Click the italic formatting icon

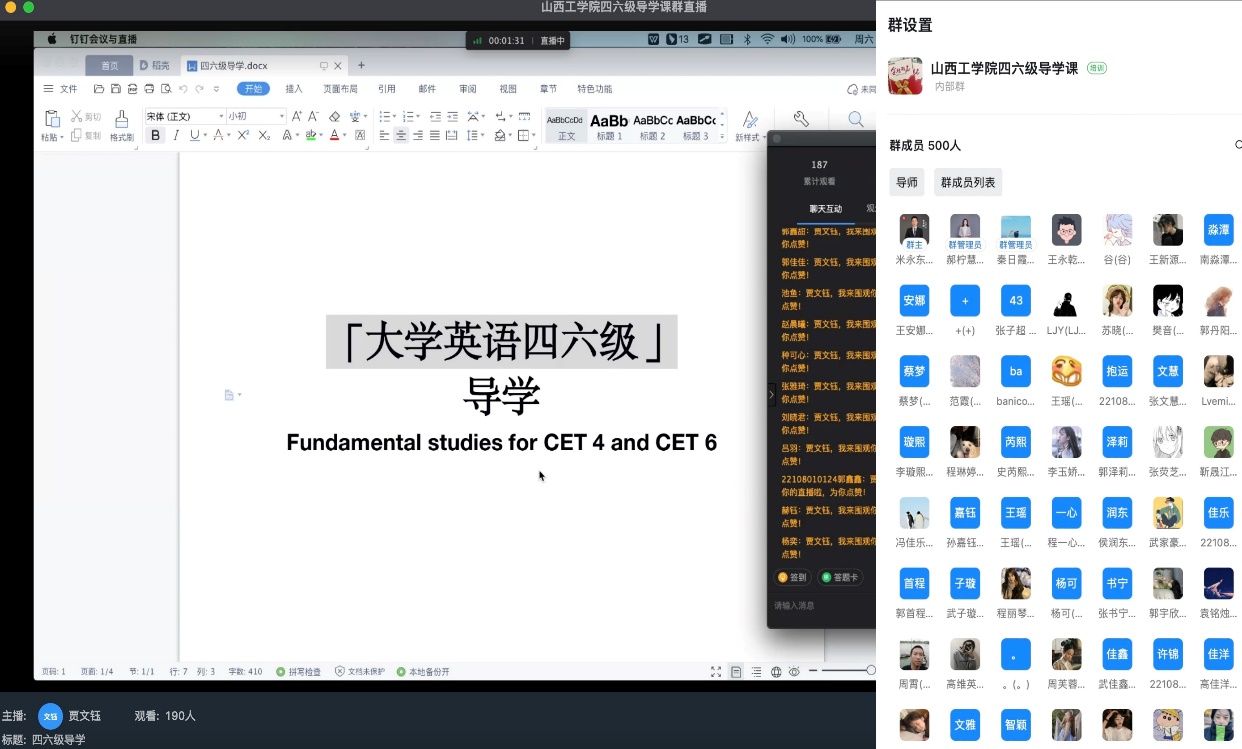(x=176, y=135)
